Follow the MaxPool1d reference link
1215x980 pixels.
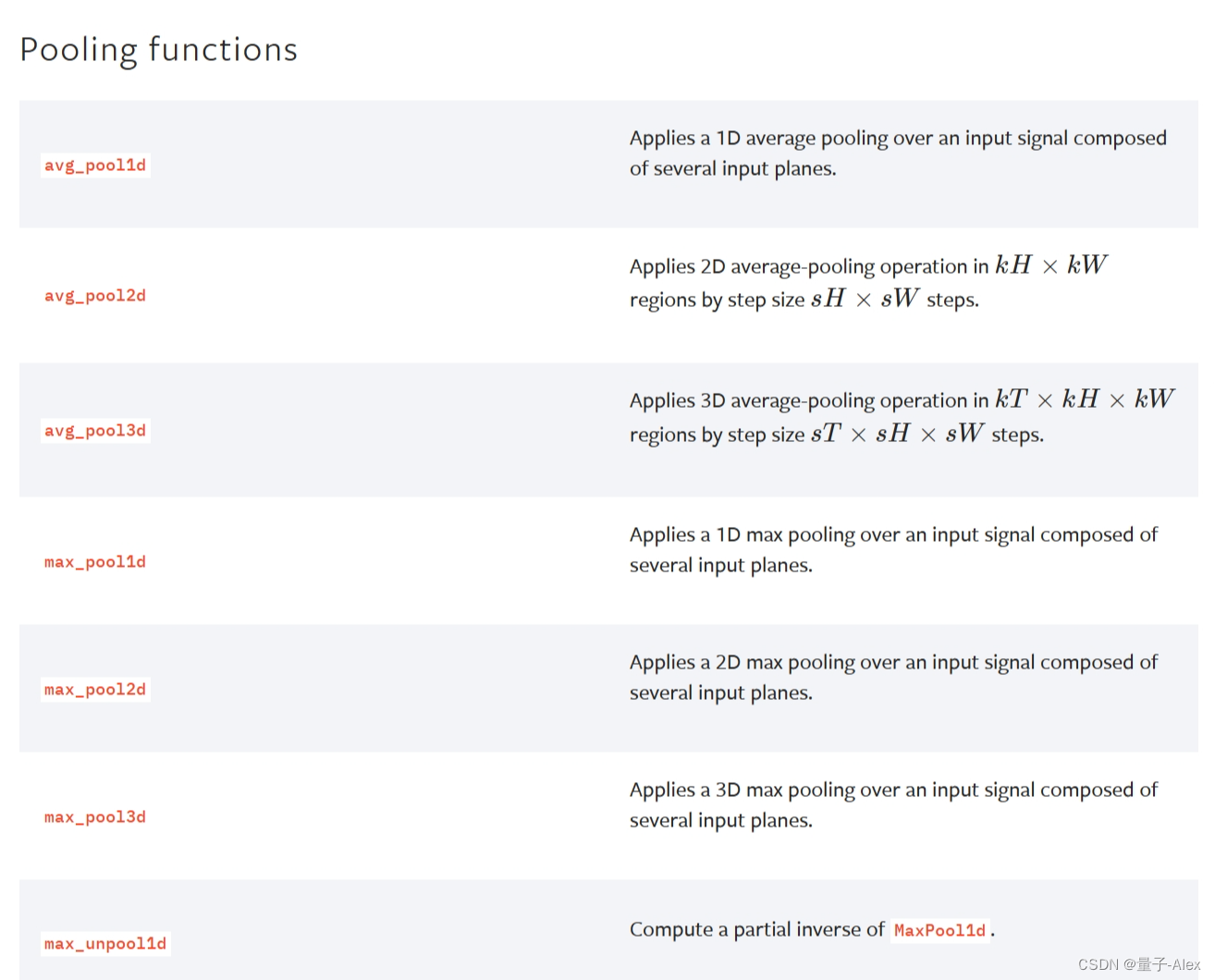(x=939, y=930)
